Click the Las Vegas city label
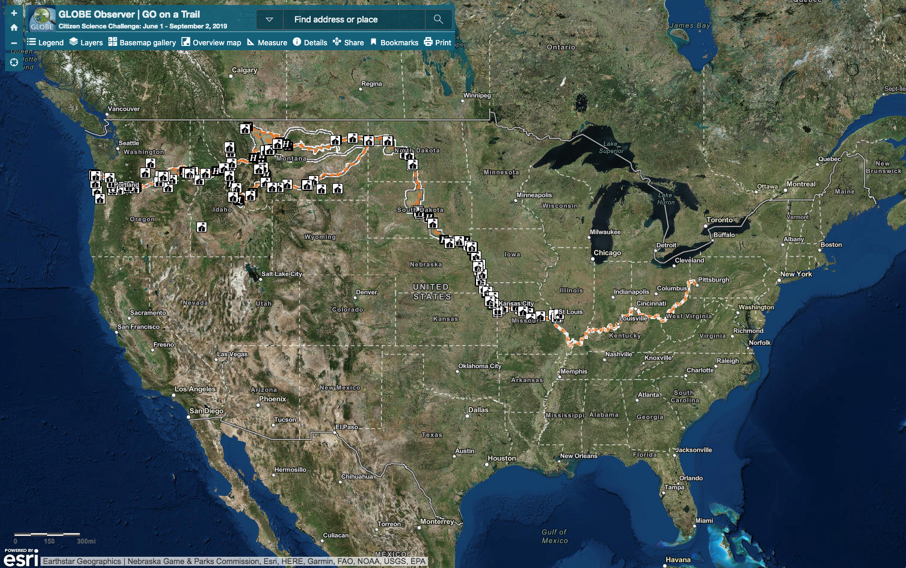Image resolution: width=906 pixels, height=568 pixels. (232, 354)
